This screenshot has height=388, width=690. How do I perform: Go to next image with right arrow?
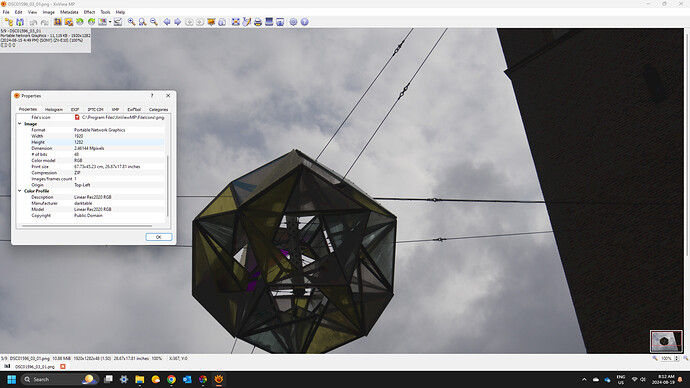(x=178, y=22)
